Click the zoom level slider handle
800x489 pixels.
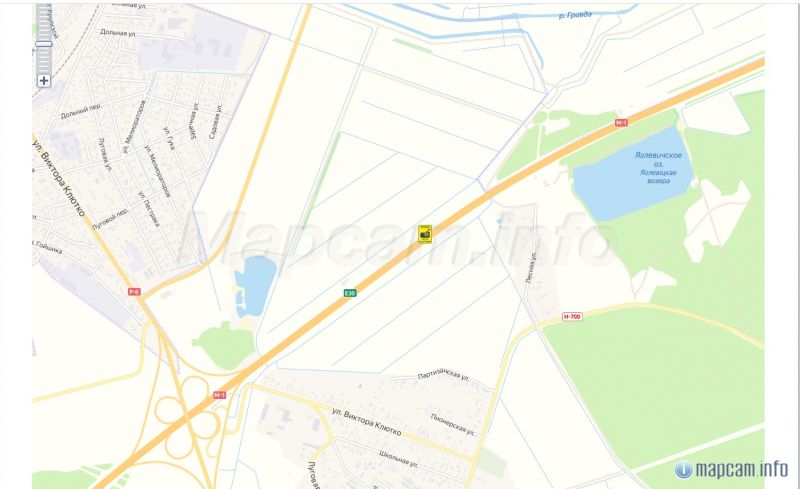pos(44,44)
